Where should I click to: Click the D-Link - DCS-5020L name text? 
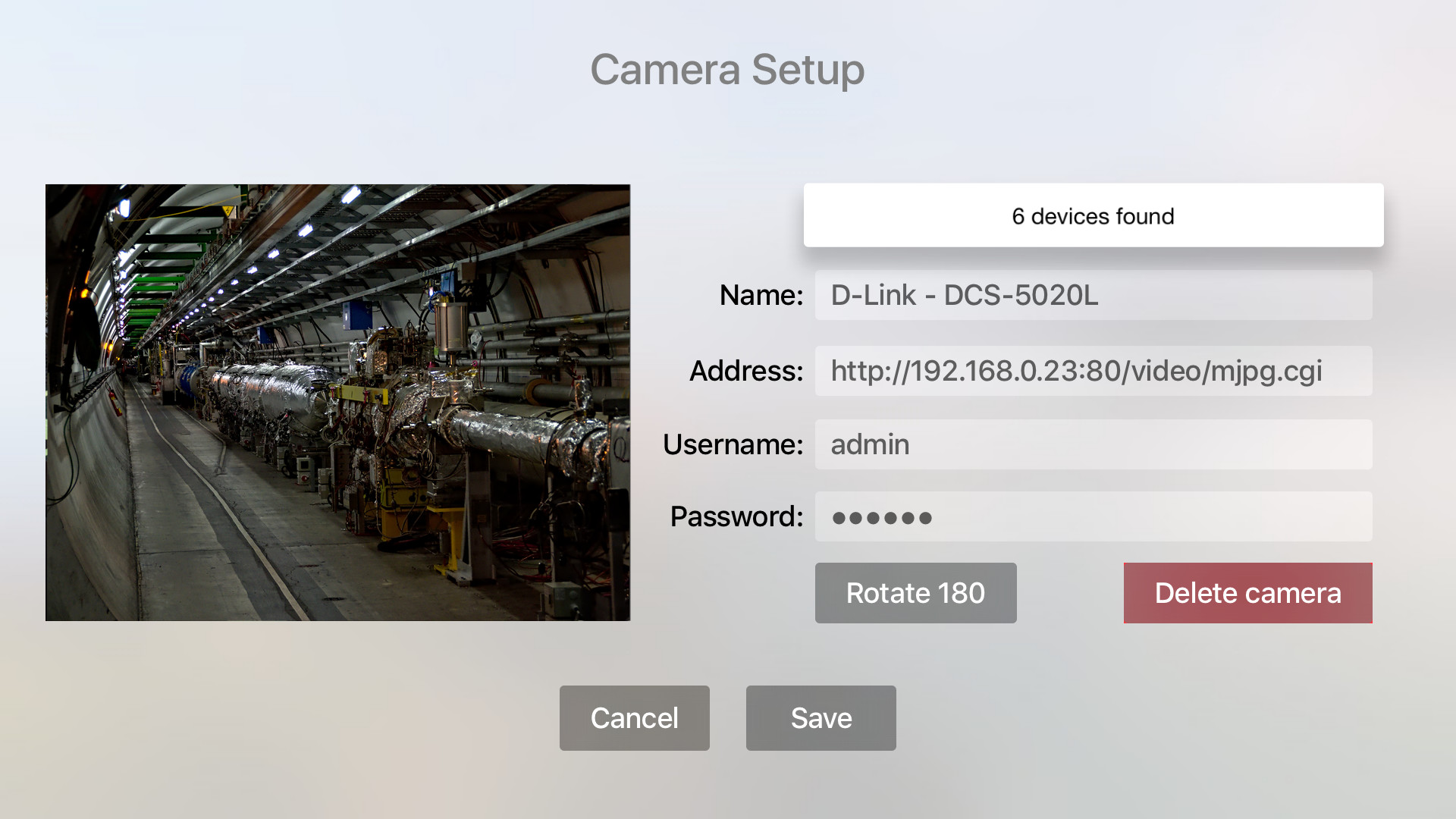click(964, 295)
